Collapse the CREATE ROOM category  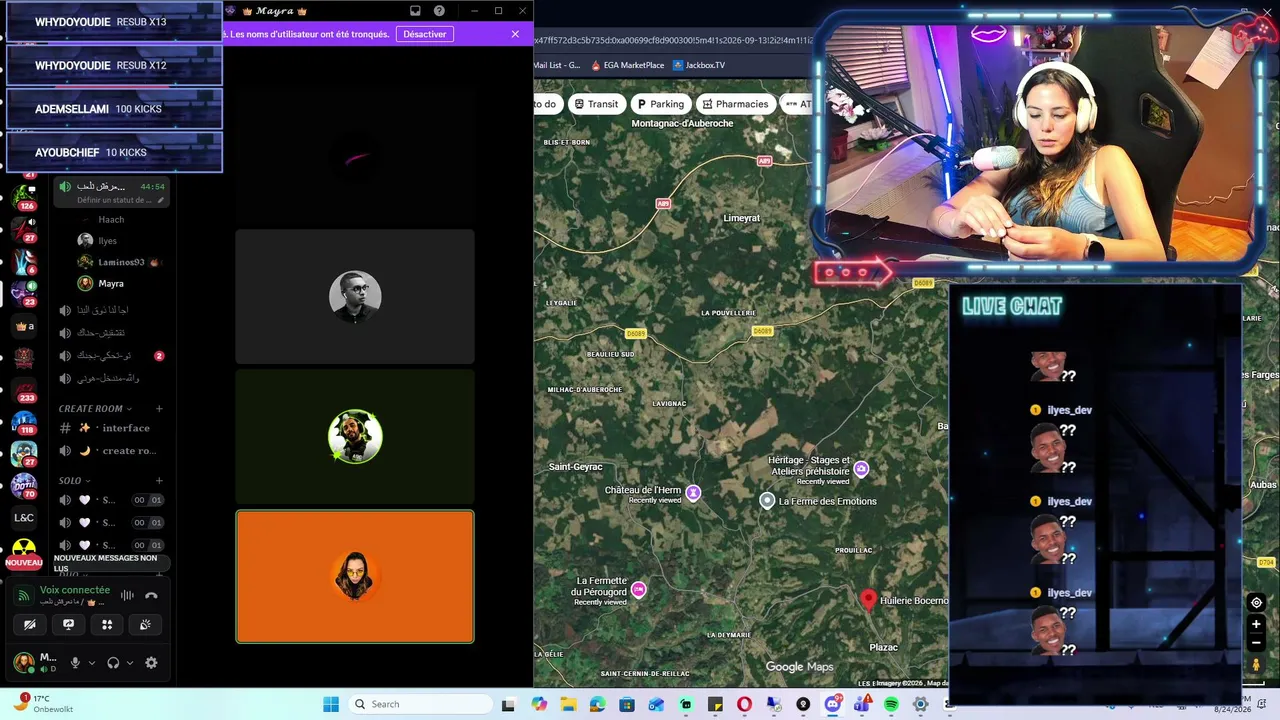tap(95, 408)
